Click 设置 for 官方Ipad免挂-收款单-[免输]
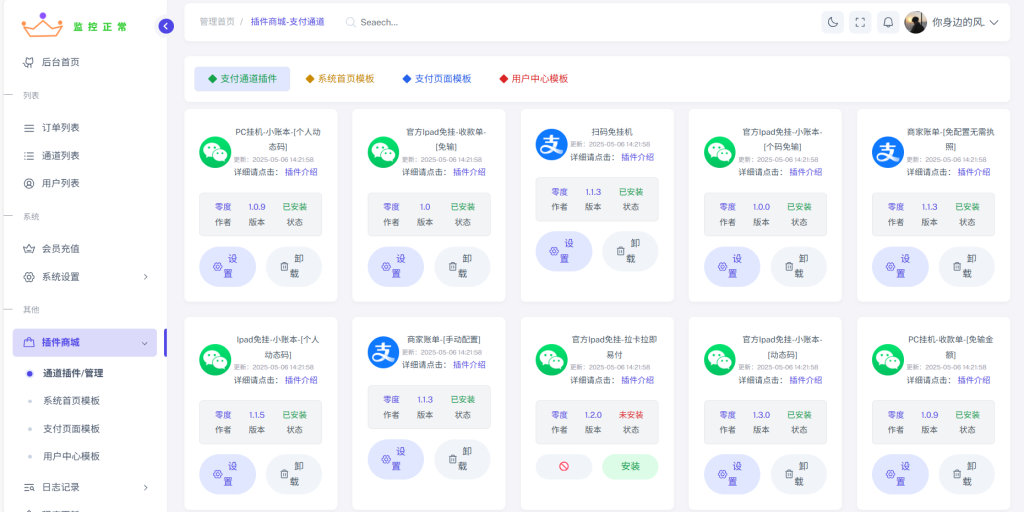This screenshot has width=1024, height=512. click(x=396, y=266)
